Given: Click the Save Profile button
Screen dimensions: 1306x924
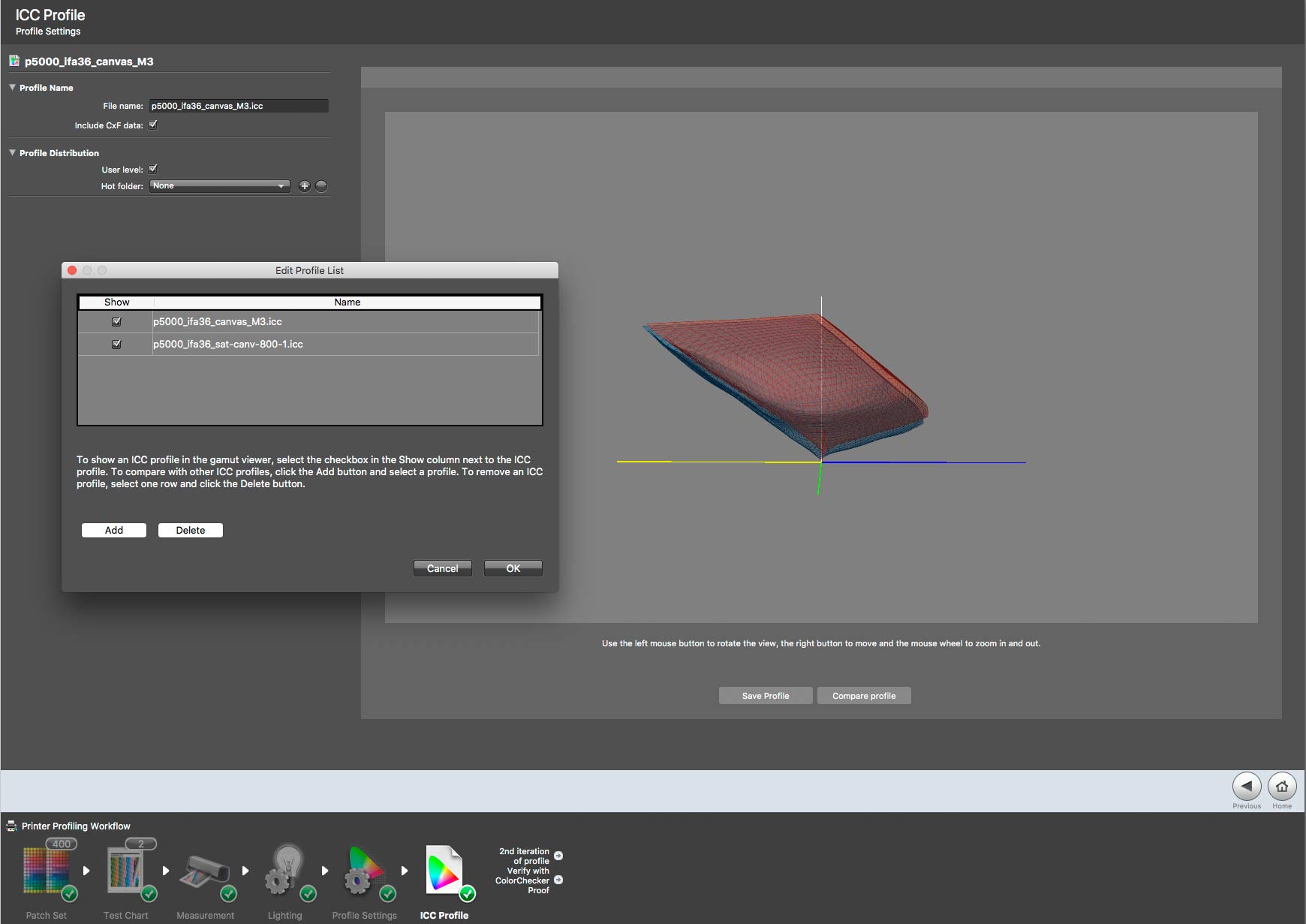Looking at the screenshot, I should click(x=766, y=696).
